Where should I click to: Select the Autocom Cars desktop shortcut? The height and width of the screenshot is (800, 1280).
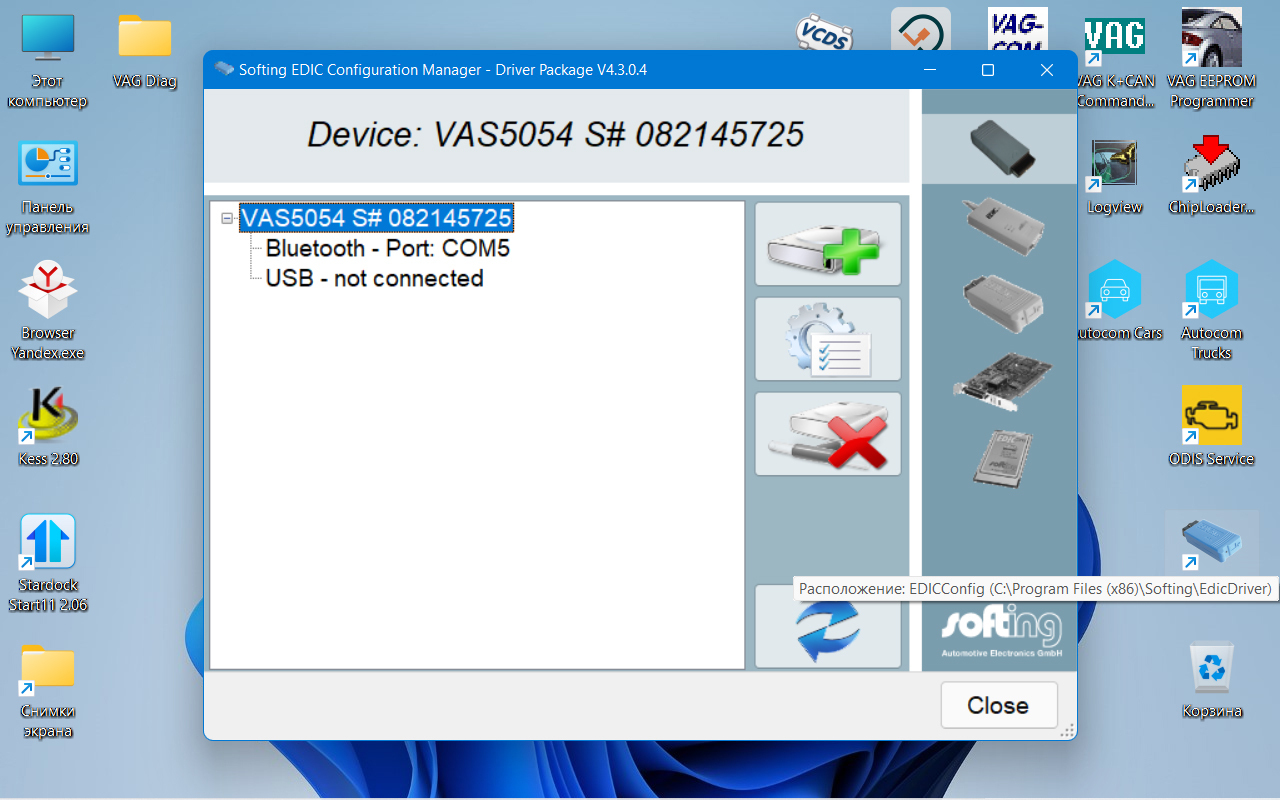[1115, 302]
